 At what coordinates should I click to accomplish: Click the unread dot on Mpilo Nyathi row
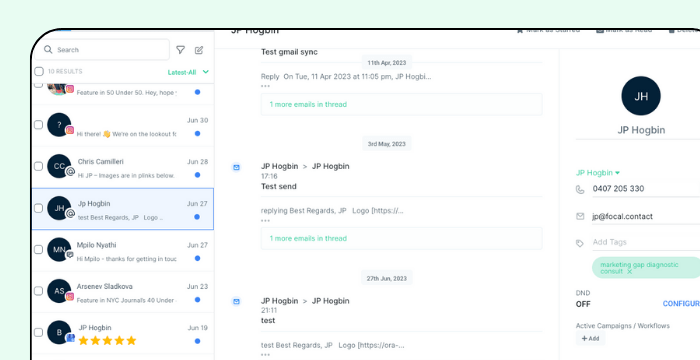tap(197, 258)
